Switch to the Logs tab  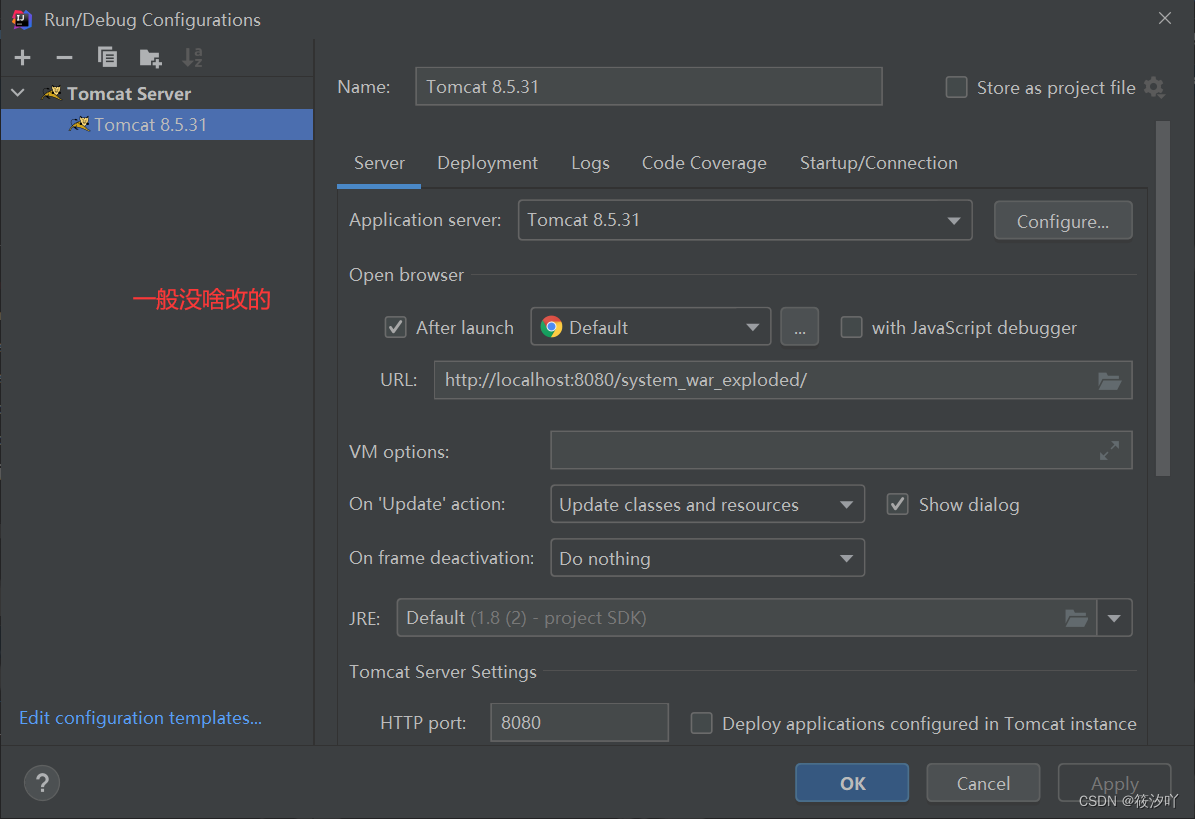tap(590, 163)
